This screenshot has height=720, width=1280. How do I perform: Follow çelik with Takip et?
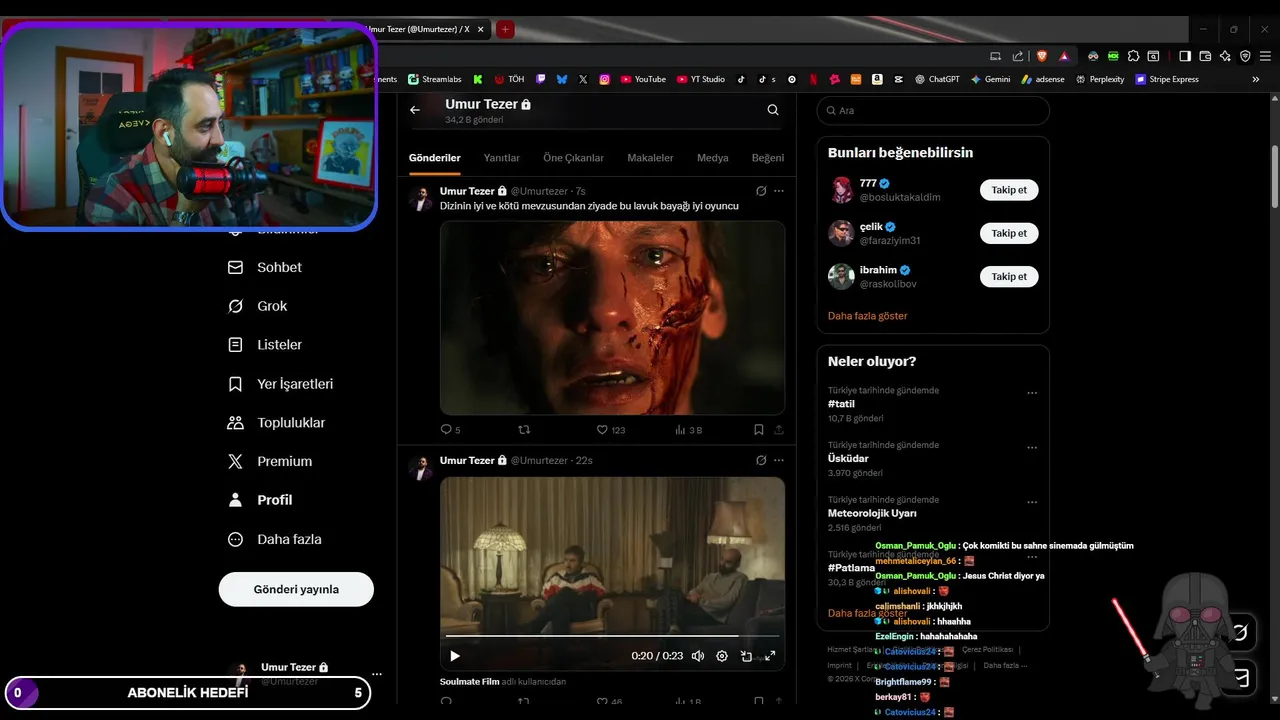tap(1009, 233)
